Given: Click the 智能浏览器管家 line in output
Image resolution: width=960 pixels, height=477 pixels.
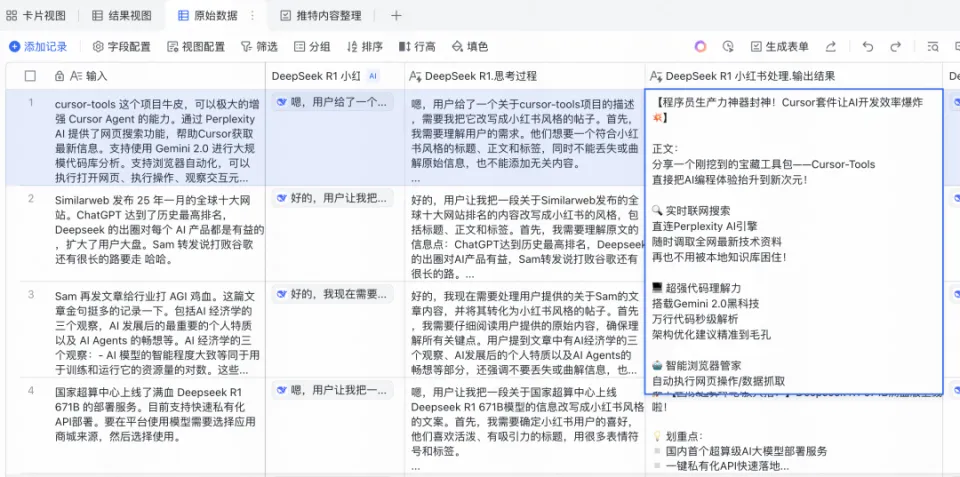Looking at the screenshot, I should (x=697, y=366).
